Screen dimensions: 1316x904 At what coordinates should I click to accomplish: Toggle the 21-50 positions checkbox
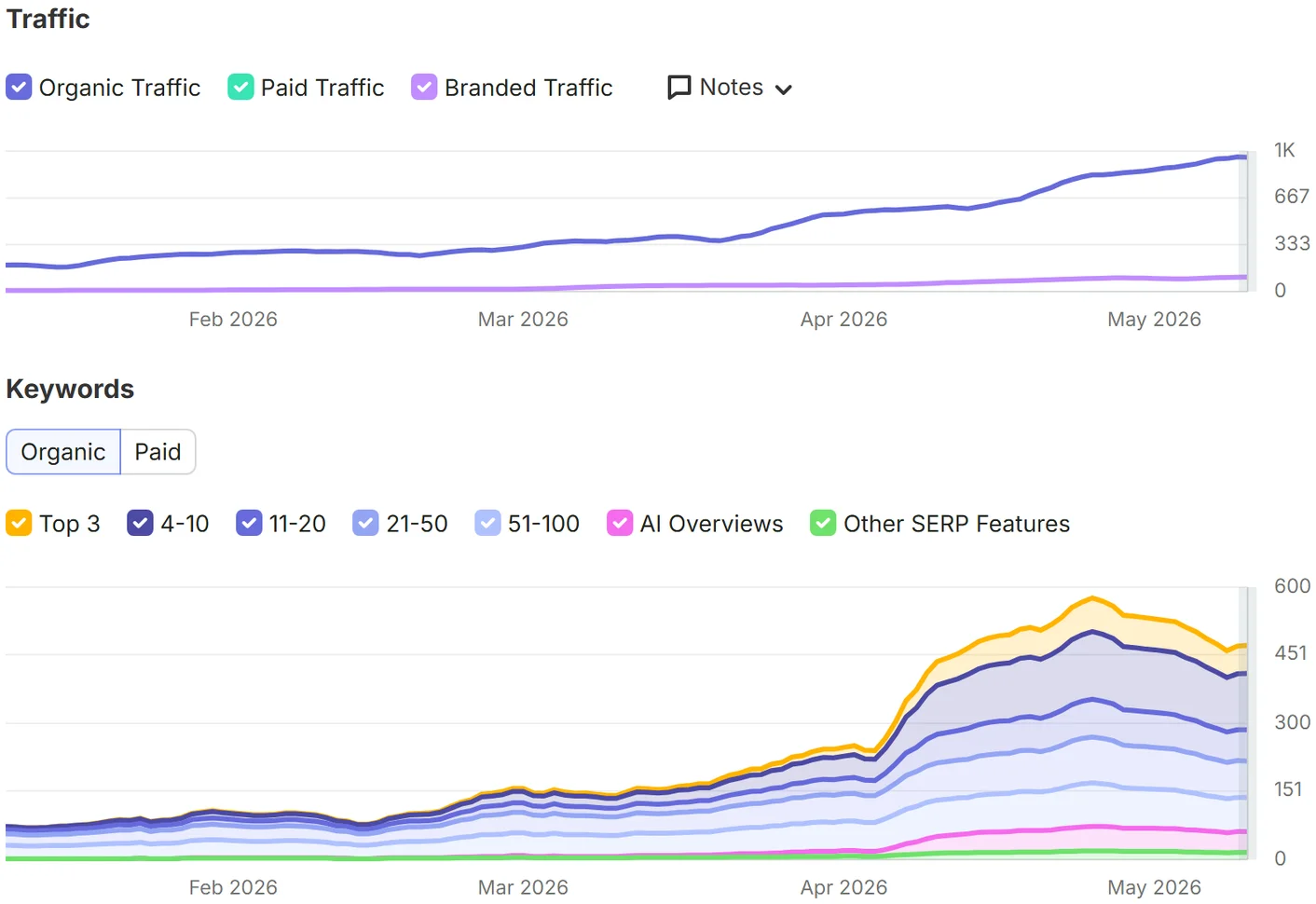365,523
